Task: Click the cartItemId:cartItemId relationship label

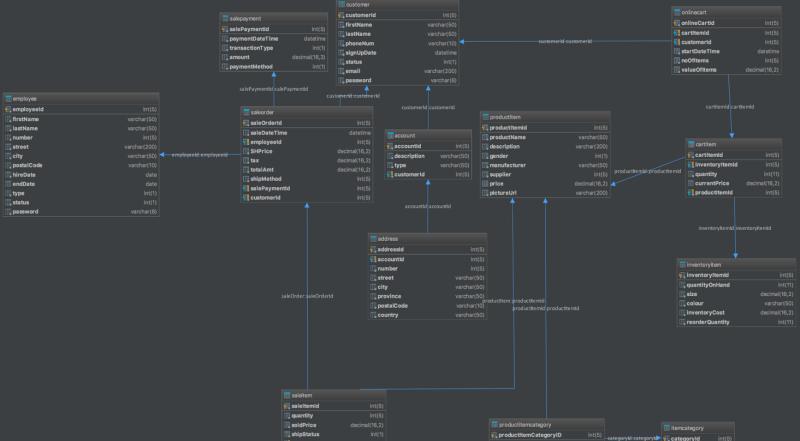Action: [730, 106]
